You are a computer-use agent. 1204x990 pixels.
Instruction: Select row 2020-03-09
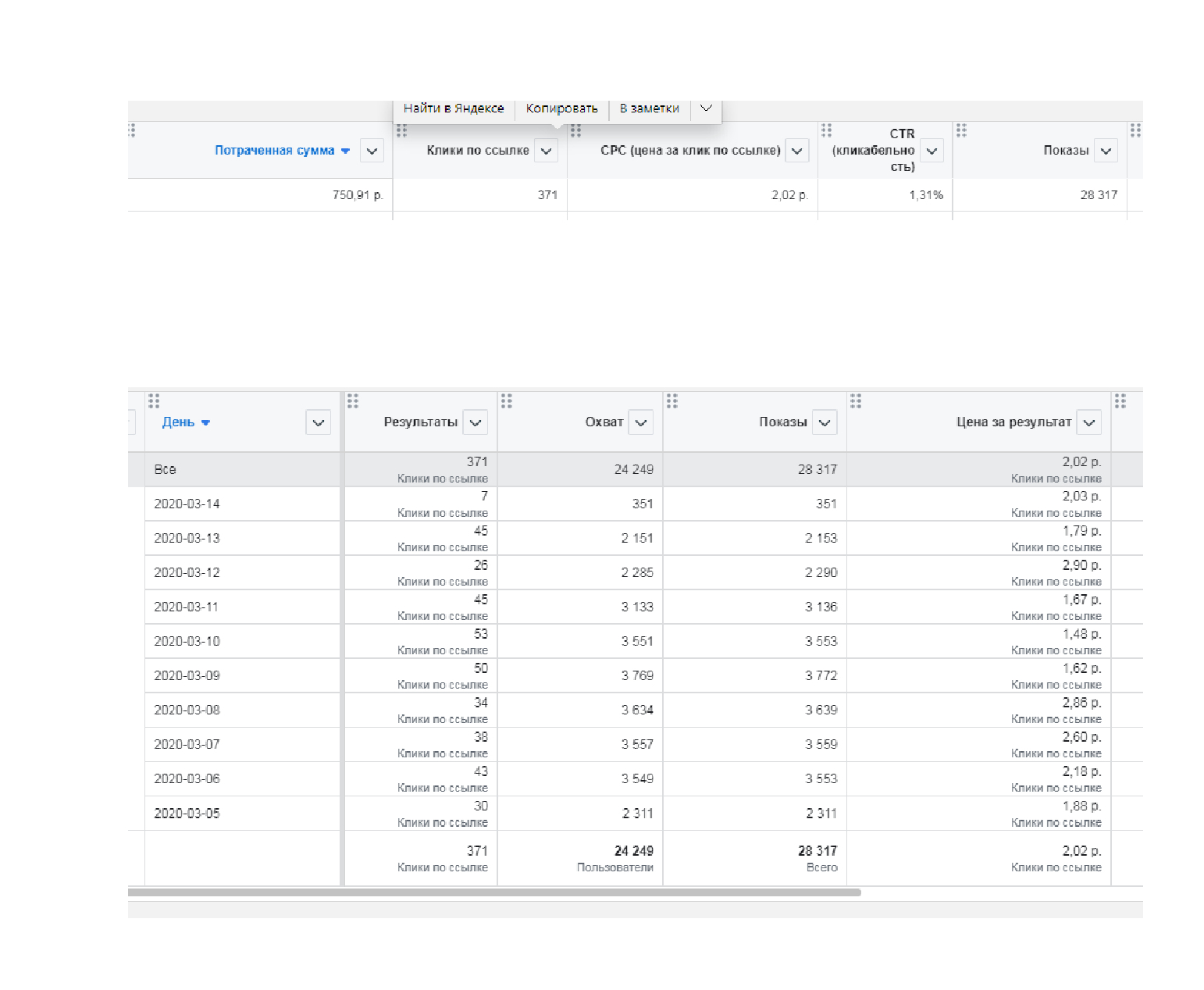(636, 675)
